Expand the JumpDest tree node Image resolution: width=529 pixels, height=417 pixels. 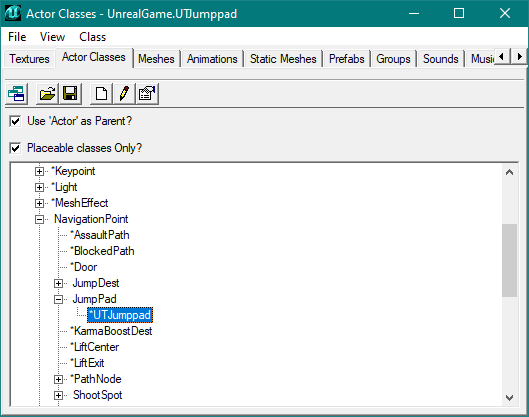(x=58, y=283)
